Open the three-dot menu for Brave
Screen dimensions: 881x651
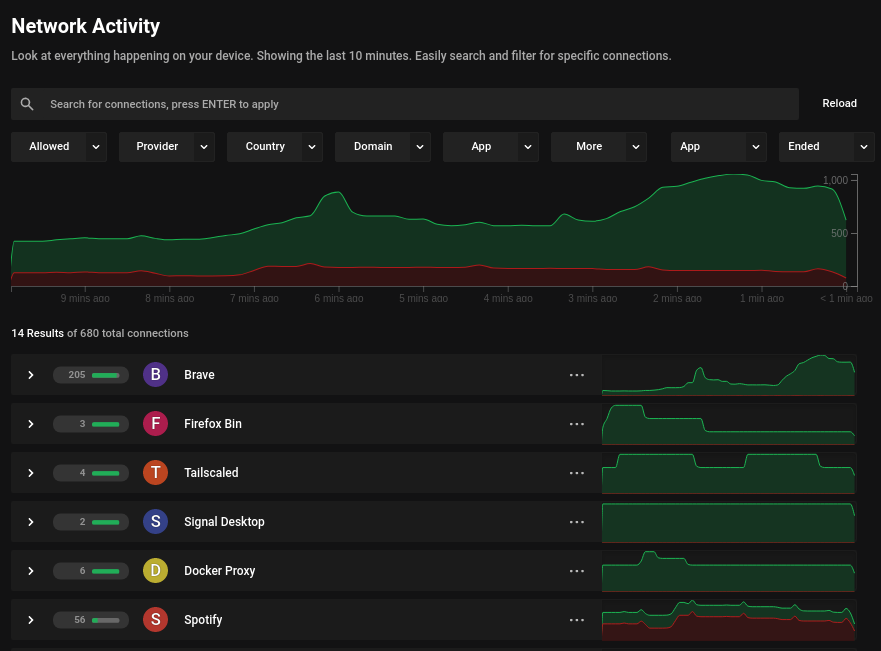[577, 375]
